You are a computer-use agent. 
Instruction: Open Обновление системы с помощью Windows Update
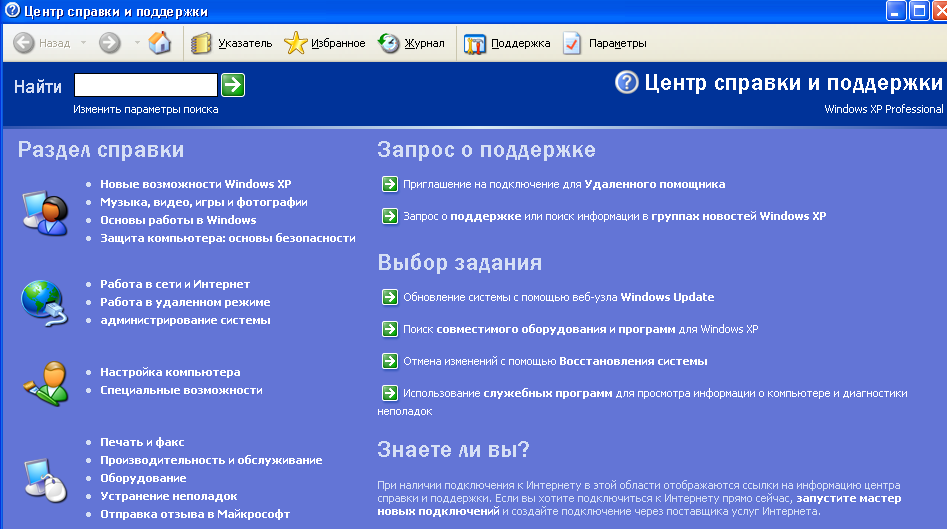pyautogui.click(x=559, y=298)
